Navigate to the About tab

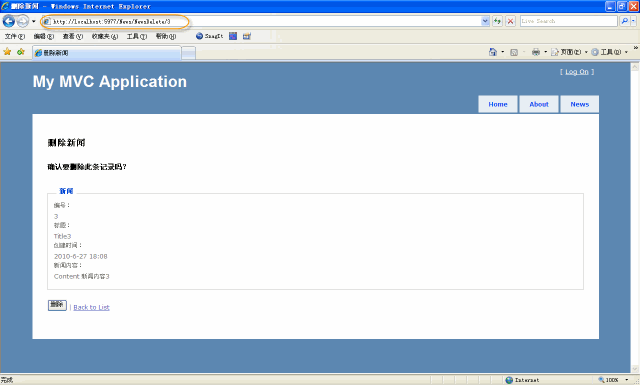click(x=539, y=104)
